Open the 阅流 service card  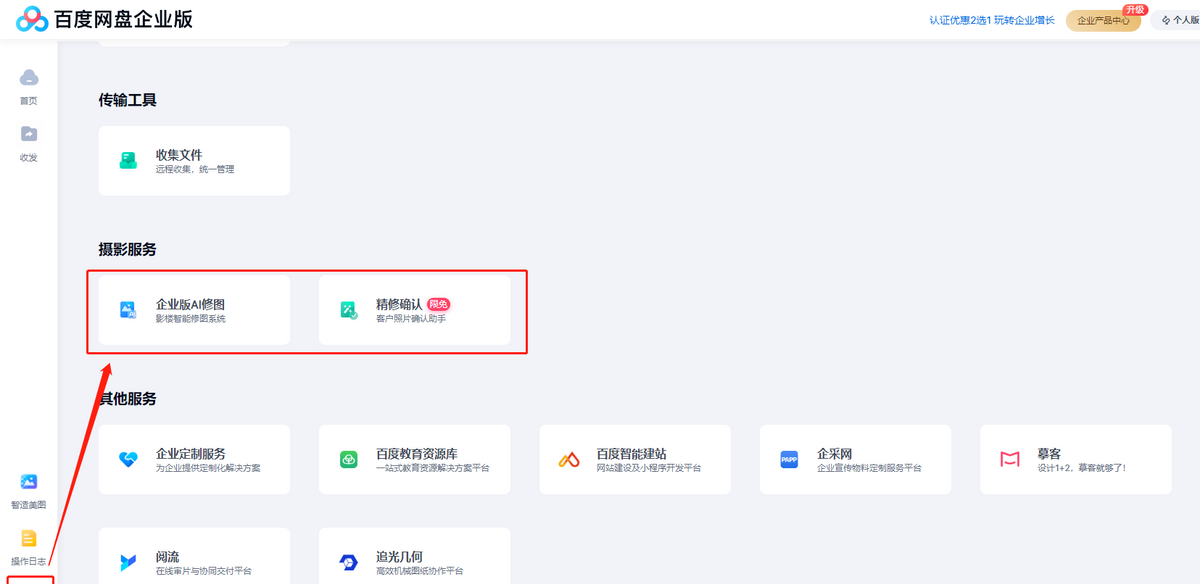click(x=194, y=562)
